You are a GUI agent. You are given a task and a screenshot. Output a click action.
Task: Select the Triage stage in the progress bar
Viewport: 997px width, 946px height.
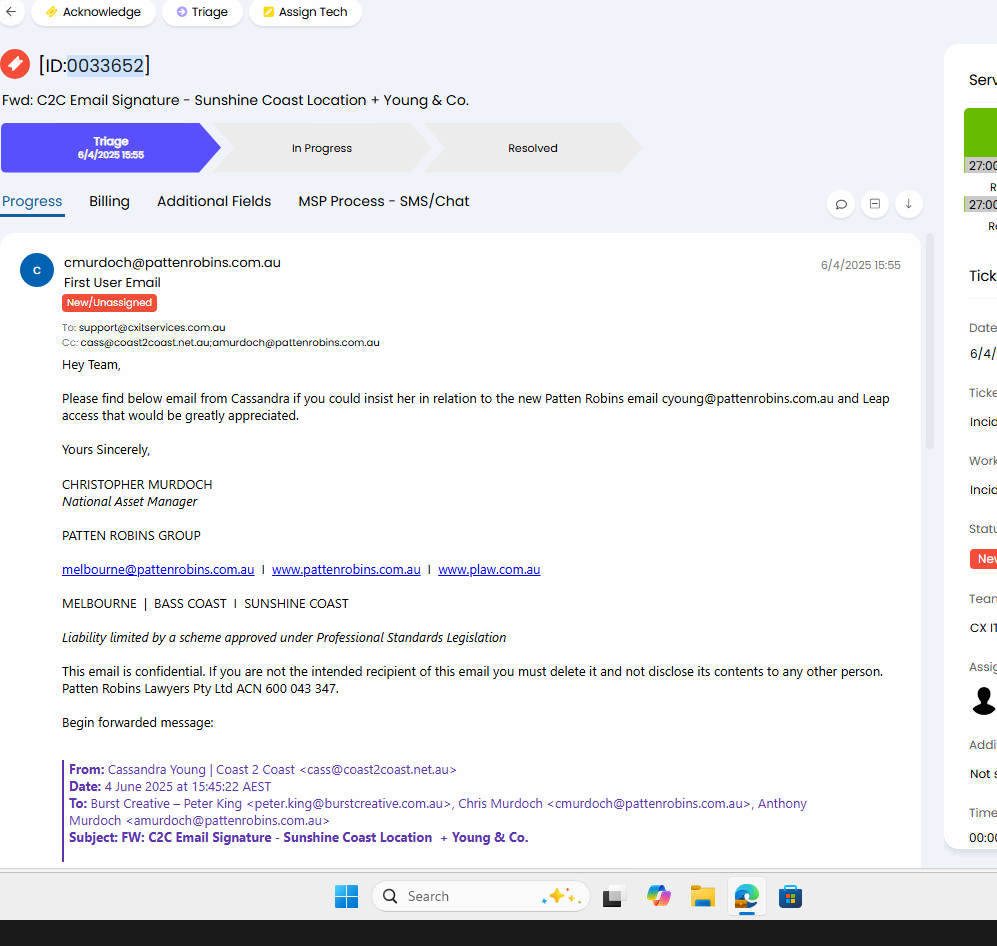111,147
